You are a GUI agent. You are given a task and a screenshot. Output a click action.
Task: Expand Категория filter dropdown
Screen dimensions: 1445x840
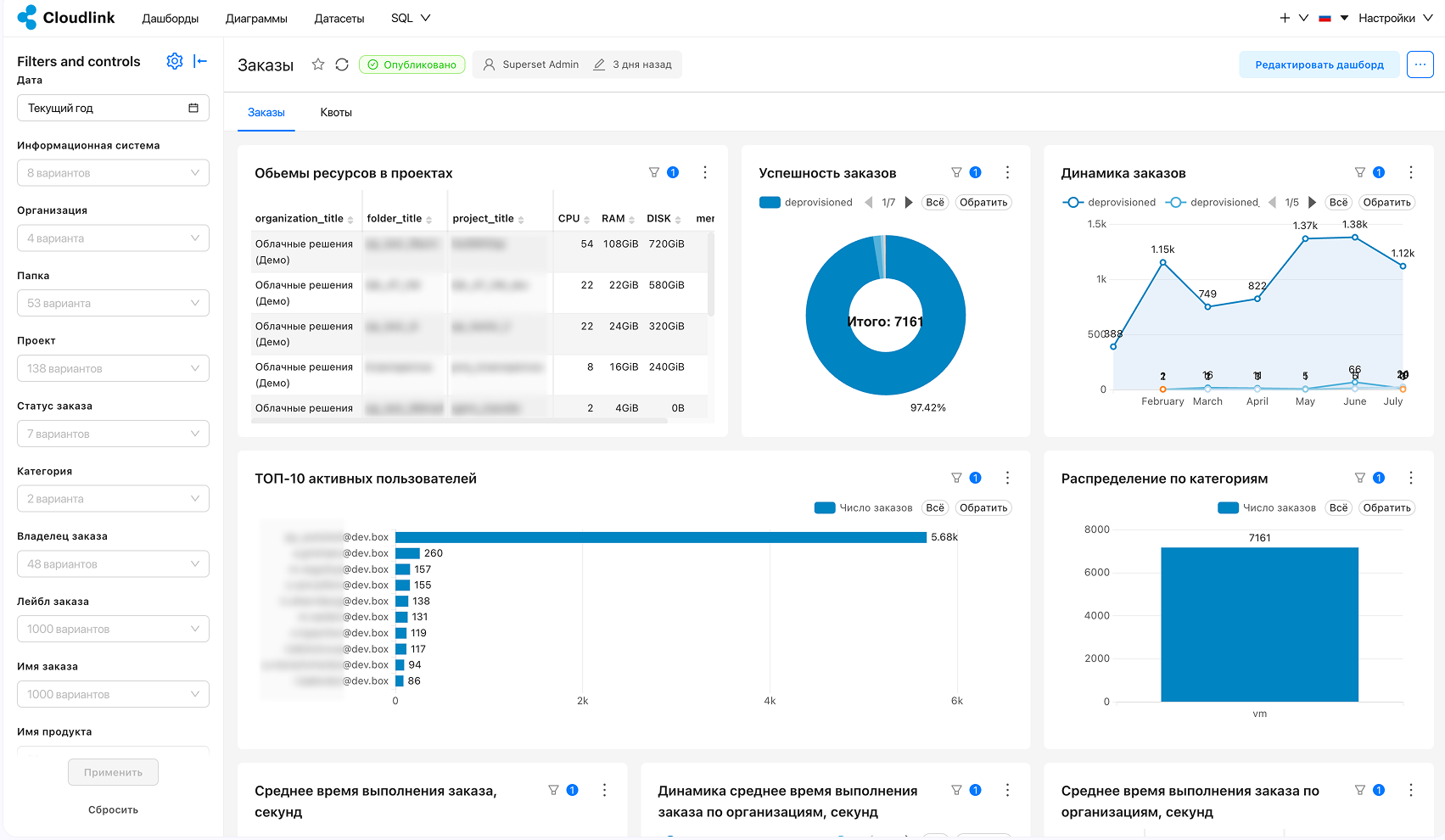(x=113, y=499)
